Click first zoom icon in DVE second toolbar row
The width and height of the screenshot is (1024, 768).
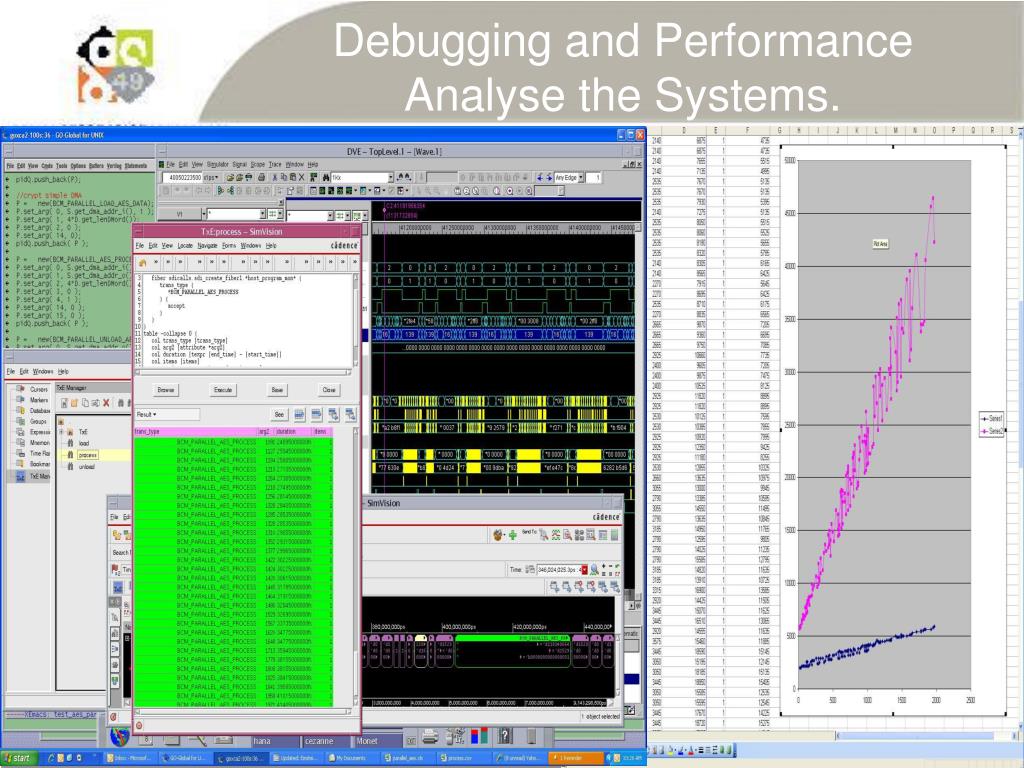coord(458,191)
